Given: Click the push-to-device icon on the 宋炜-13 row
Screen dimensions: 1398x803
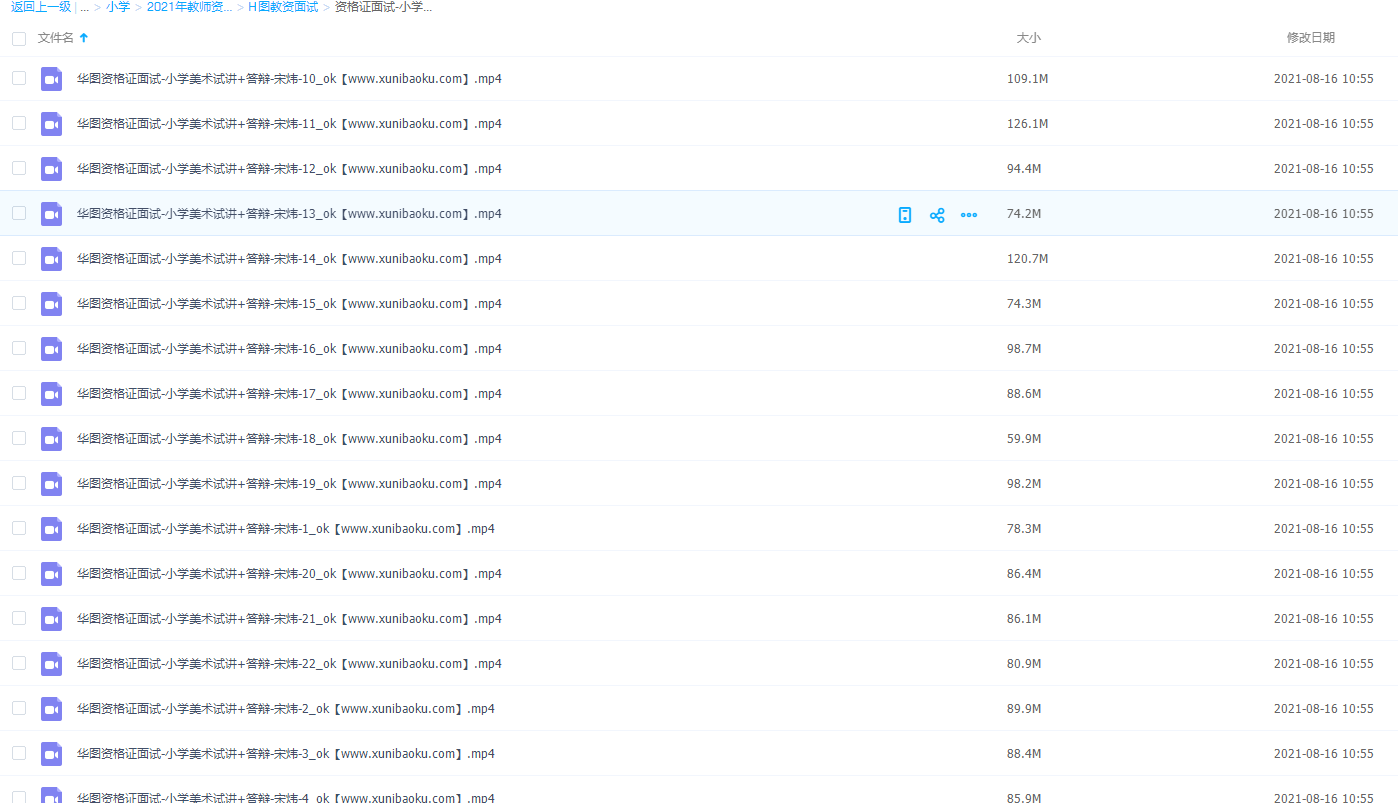Looking at the screenshot, I should (x=904, y=215).
